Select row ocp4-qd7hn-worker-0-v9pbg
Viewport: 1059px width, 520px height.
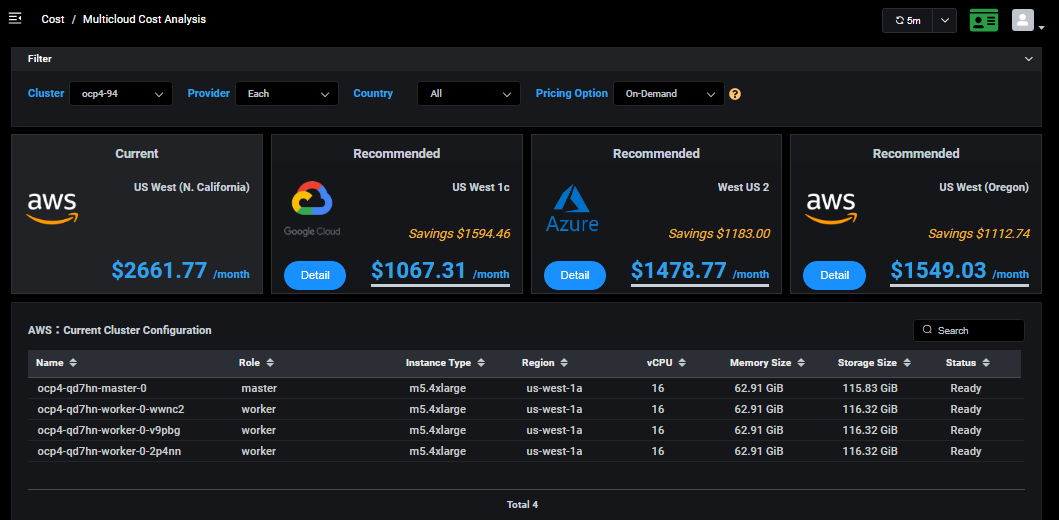coord(524,430)
